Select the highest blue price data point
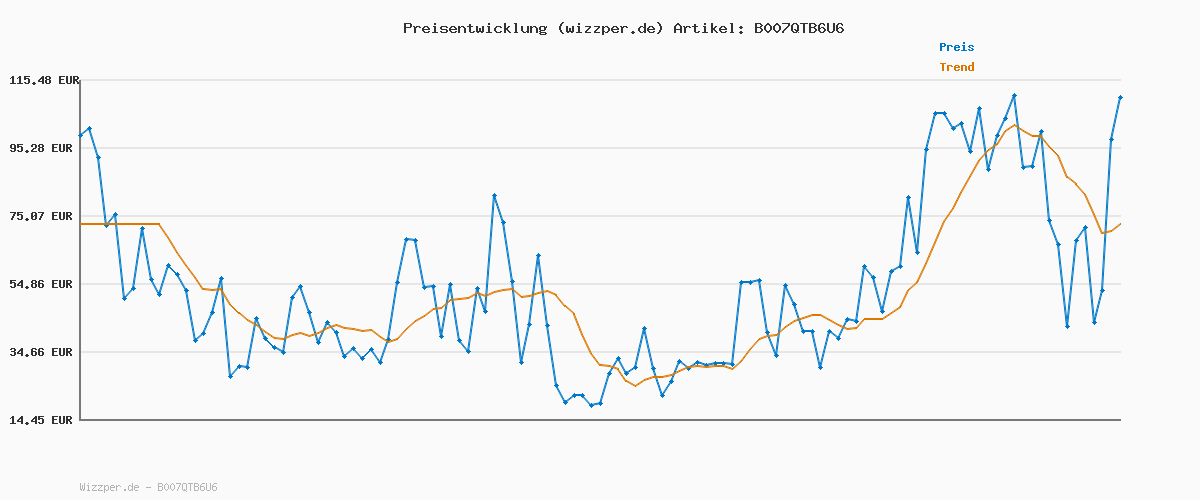 (x=1014, y=96)
